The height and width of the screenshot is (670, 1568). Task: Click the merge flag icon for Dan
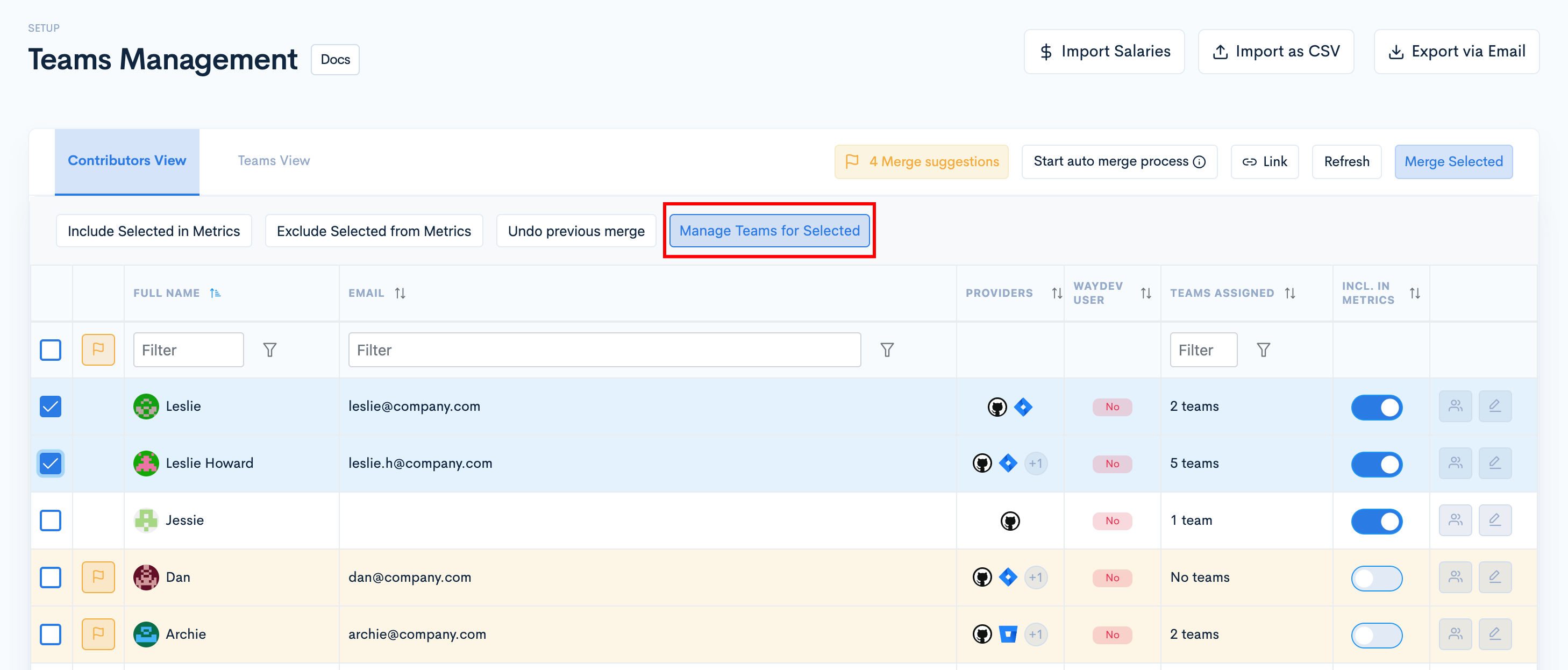[x=98, y=577]
